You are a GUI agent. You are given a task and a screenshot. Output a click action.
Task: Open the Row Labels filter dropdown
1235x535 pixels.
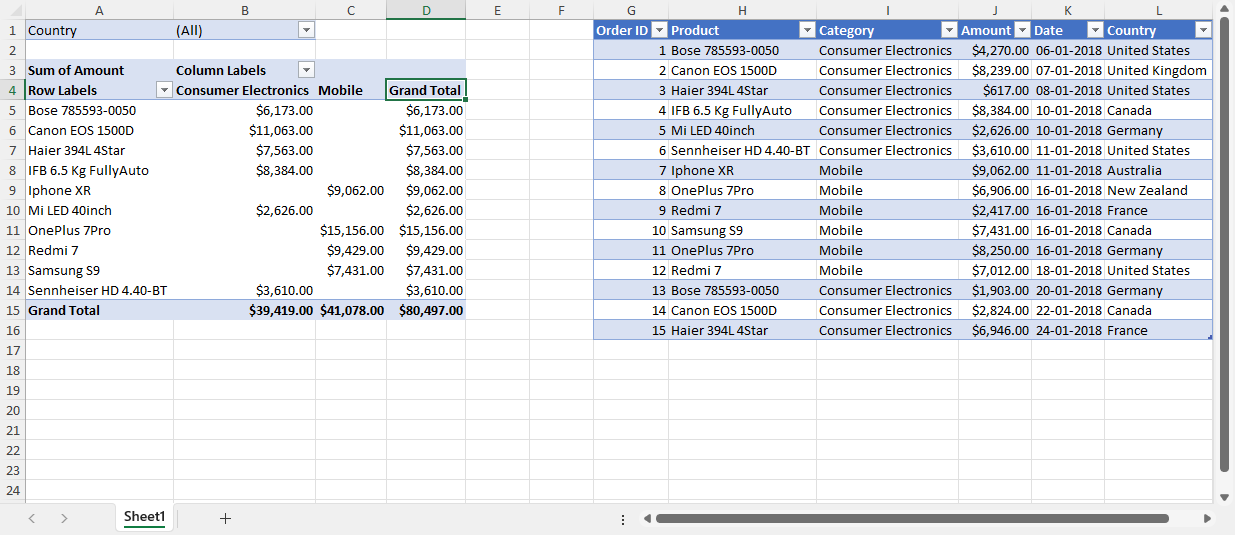165,90
